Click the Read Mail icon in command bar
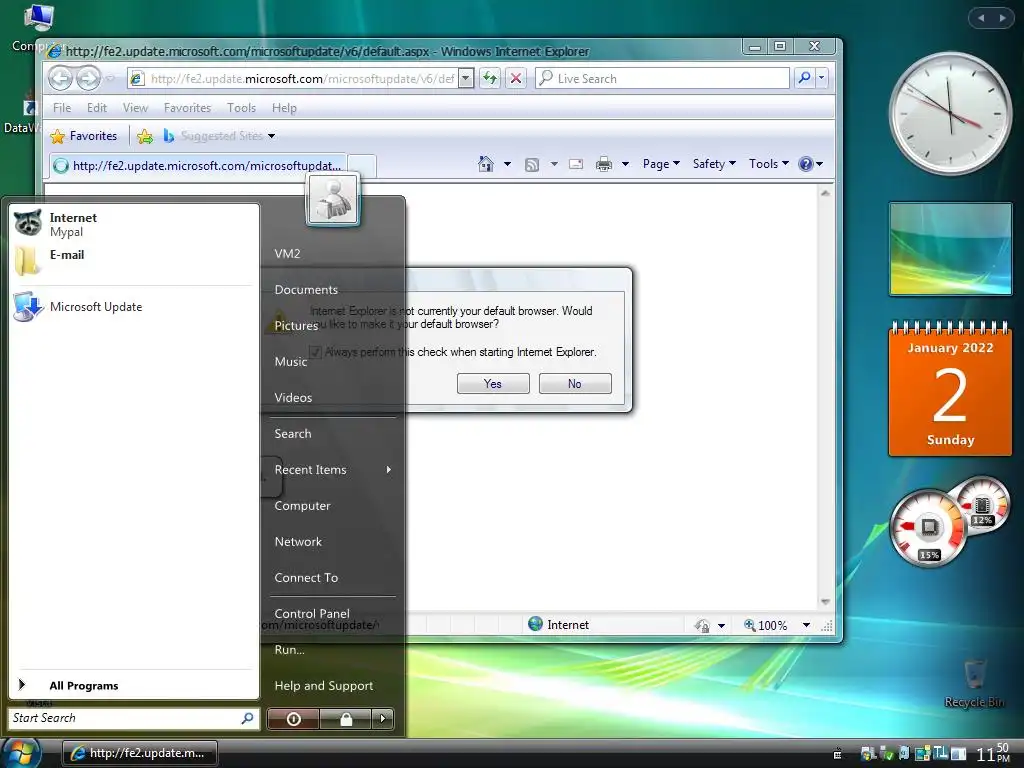Screen dimensions: 1024x768 [575, 164]
